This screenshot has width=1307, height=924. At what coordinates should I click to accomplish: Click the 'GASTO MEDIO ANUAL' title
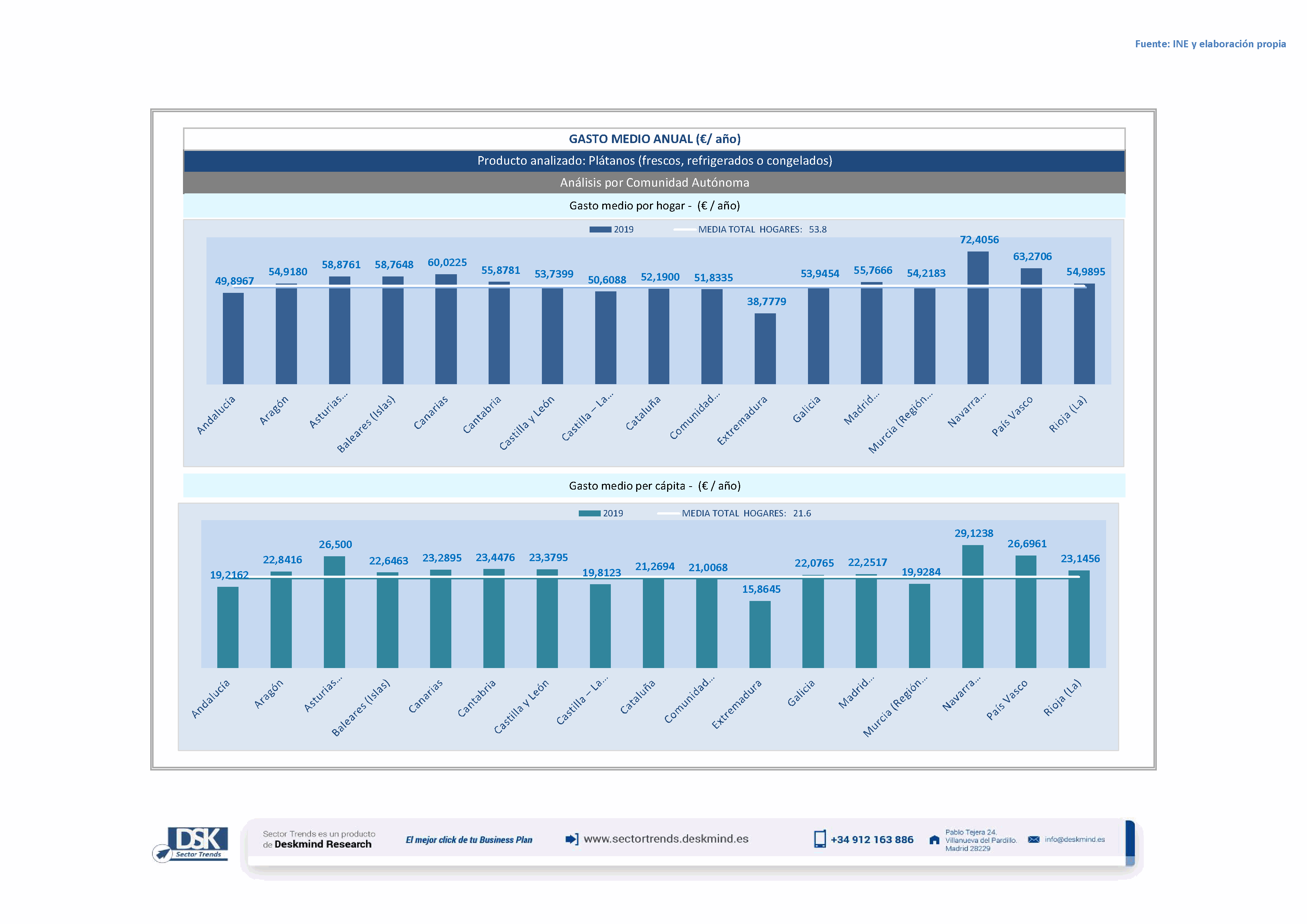click(654, 139)
